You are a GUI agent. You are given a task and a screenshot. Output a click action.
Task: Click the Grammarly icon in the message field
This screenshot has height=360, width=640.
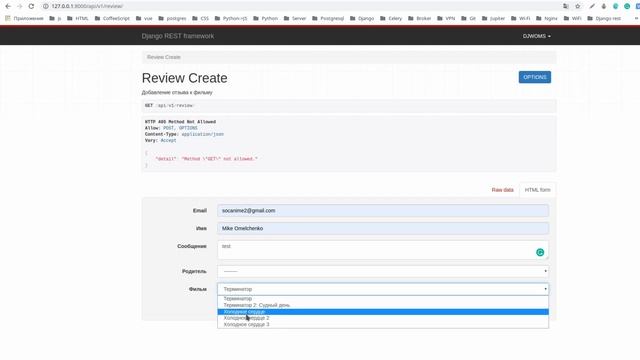pyautogui.click(x=540, y=252)
